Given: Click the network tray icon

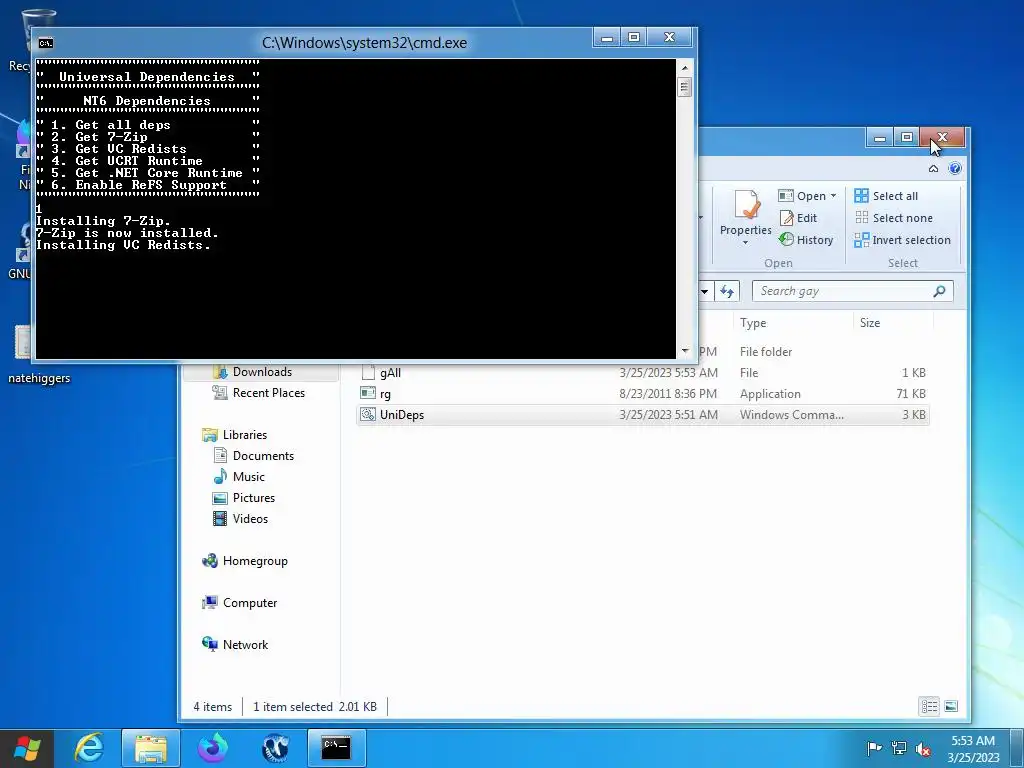Looking at the screenshot, I should click(899, 748).
